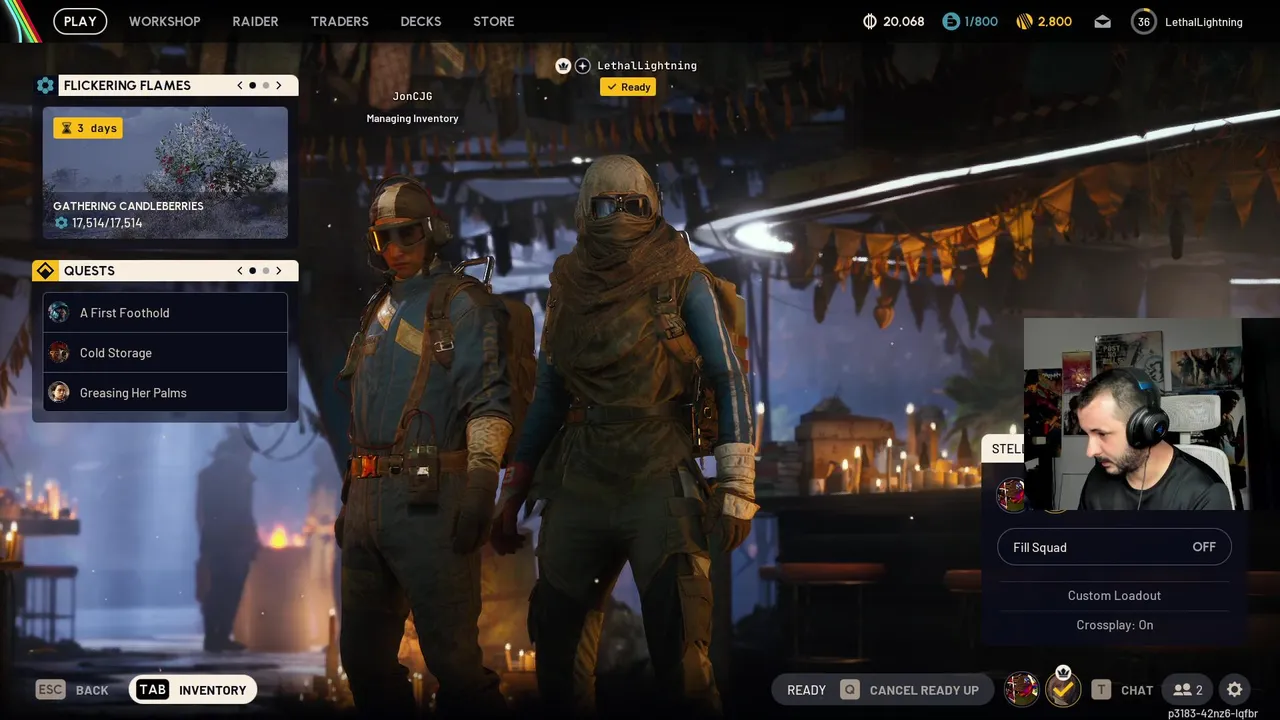Screen dimensions: 1280x720
Task: Select the first squad member avatar at bottom
Action: tap(1021, 689)
